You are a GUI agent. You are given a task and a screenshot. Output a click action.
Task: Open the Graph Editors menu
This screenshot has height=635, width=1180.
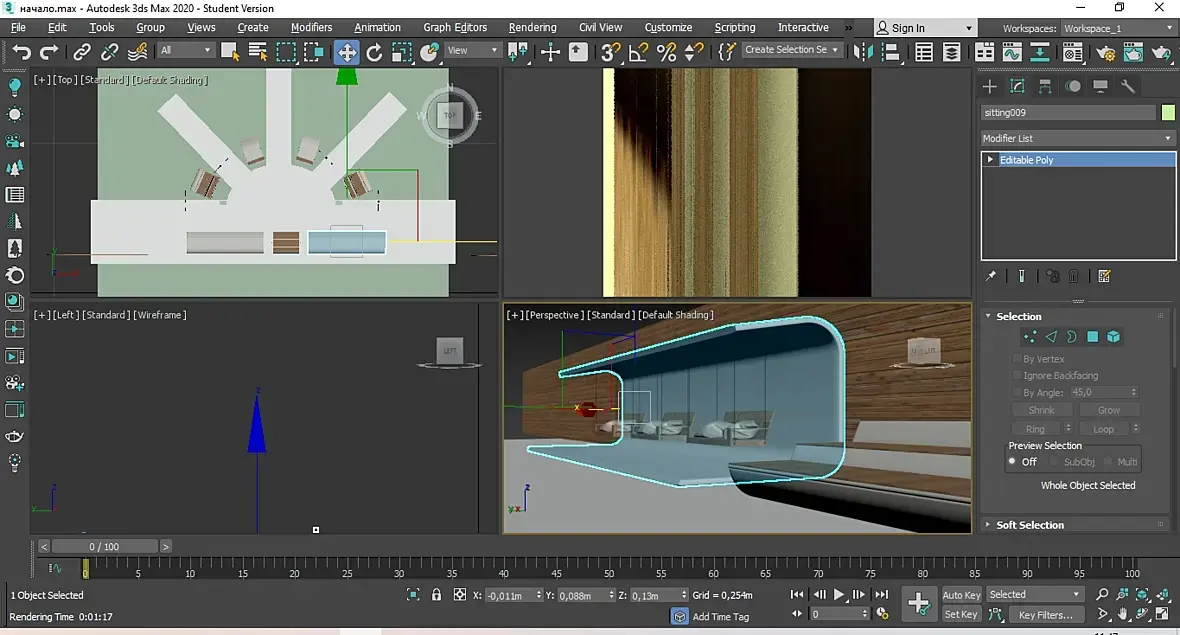coord(454,27)
